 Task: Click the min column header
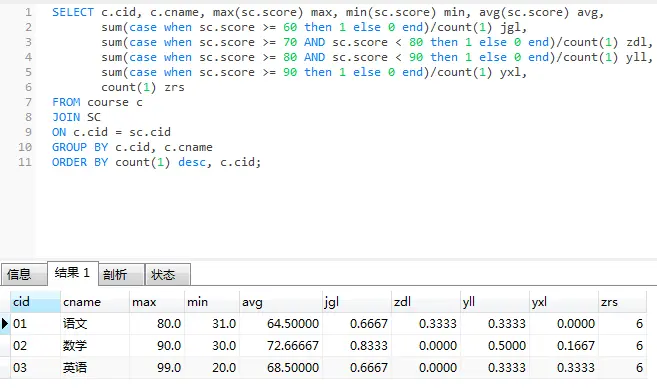pos(212,302)
